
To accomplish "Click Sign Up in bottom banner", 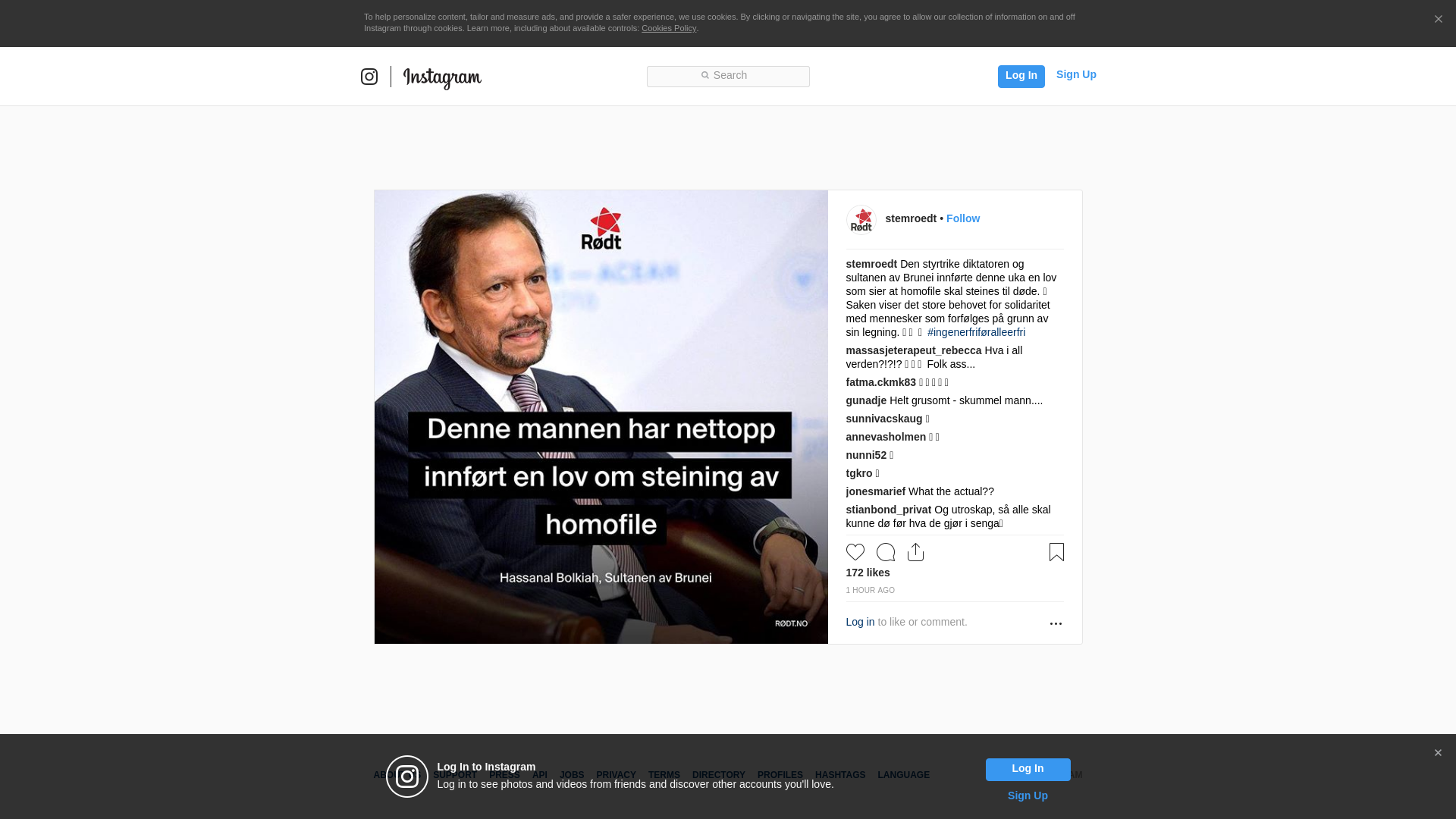I will pos(1028,795).
